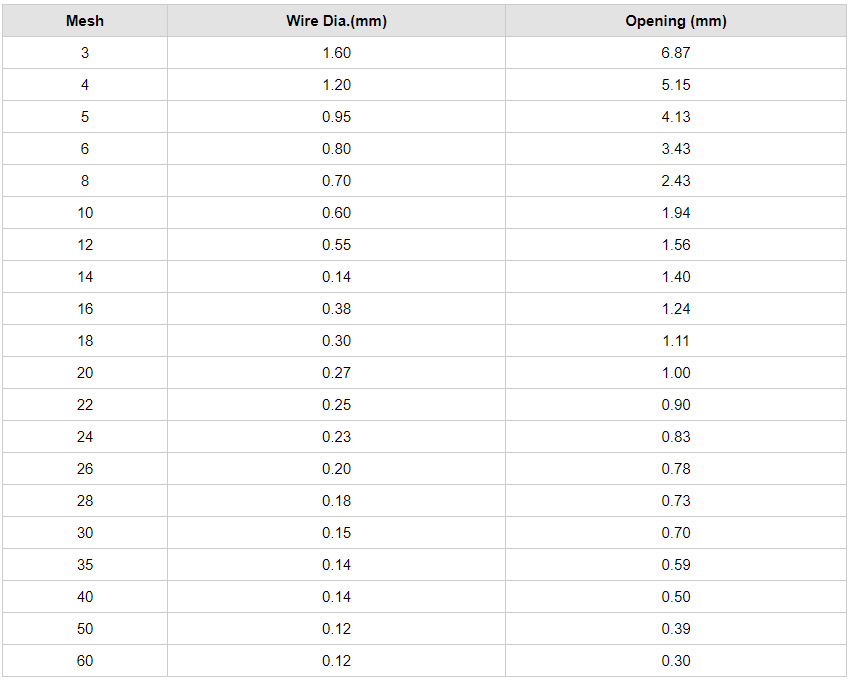Click the Opening (mm) column header

tap(676, 21)
